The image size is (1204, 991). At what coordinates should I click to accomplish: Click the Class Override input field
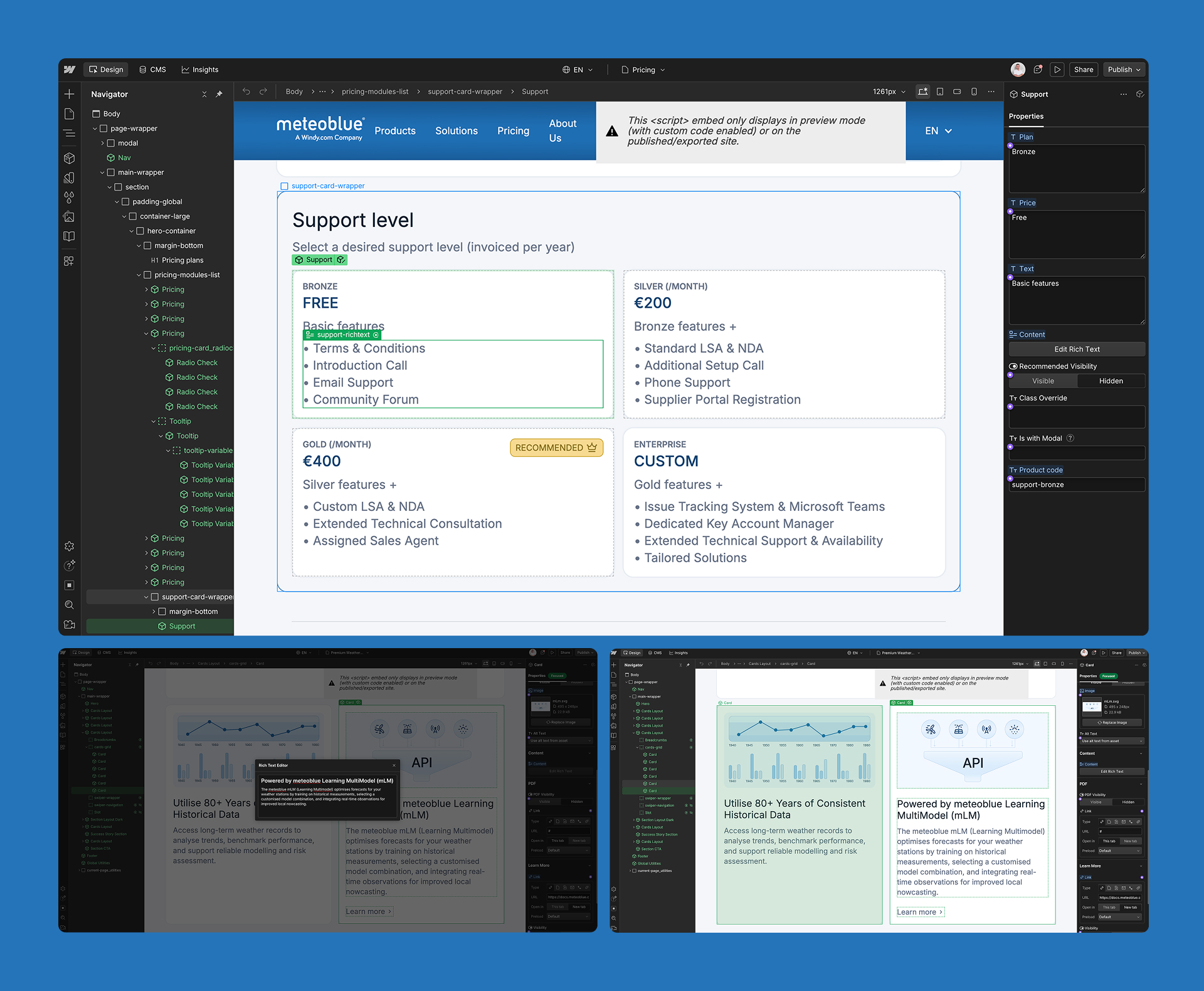click(1077, 417)
